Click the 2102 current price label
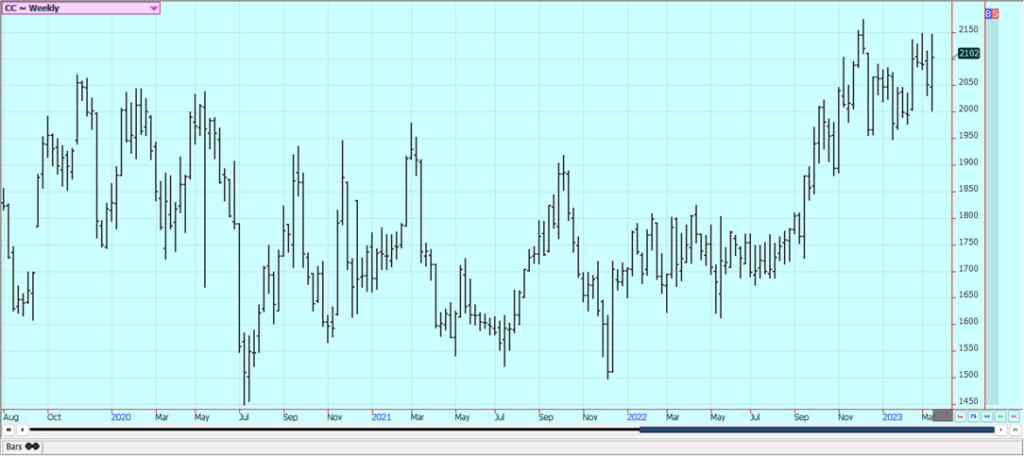This screenshot has width=1024, height=456. coord(968,54)
